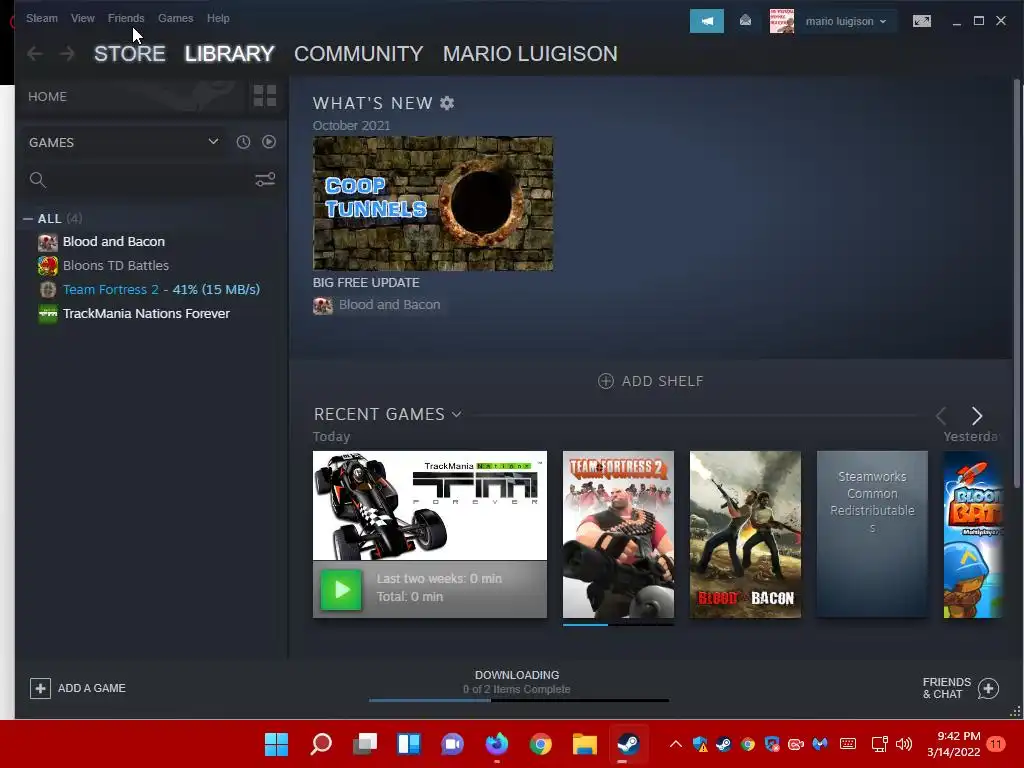Open Team Fortress 2 cover art
The height and width of the screenshot is (768, 1024).
point(618,534)
